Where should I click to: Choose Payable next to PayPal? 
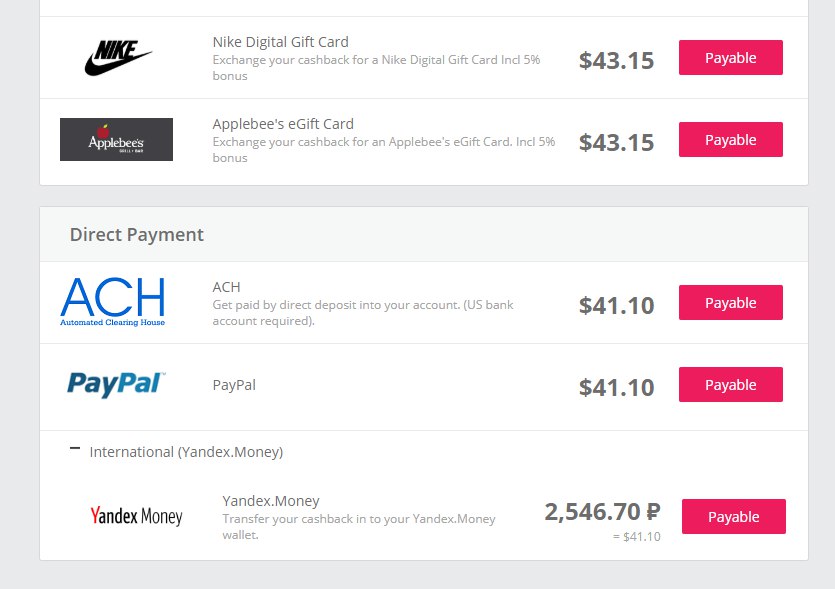[731, 385]
